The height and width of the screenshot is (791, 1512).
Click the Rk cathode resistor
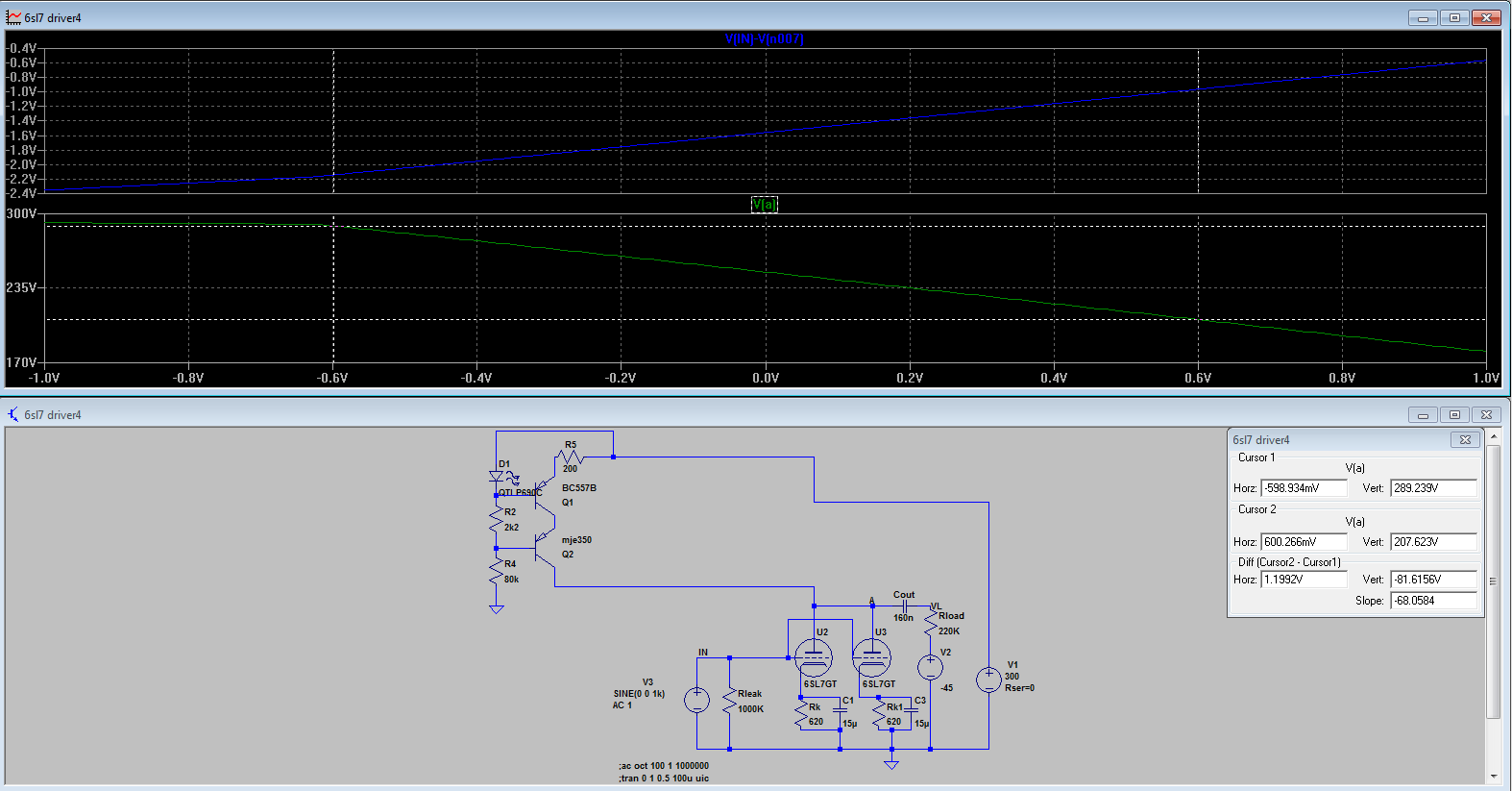pos(801,714)
